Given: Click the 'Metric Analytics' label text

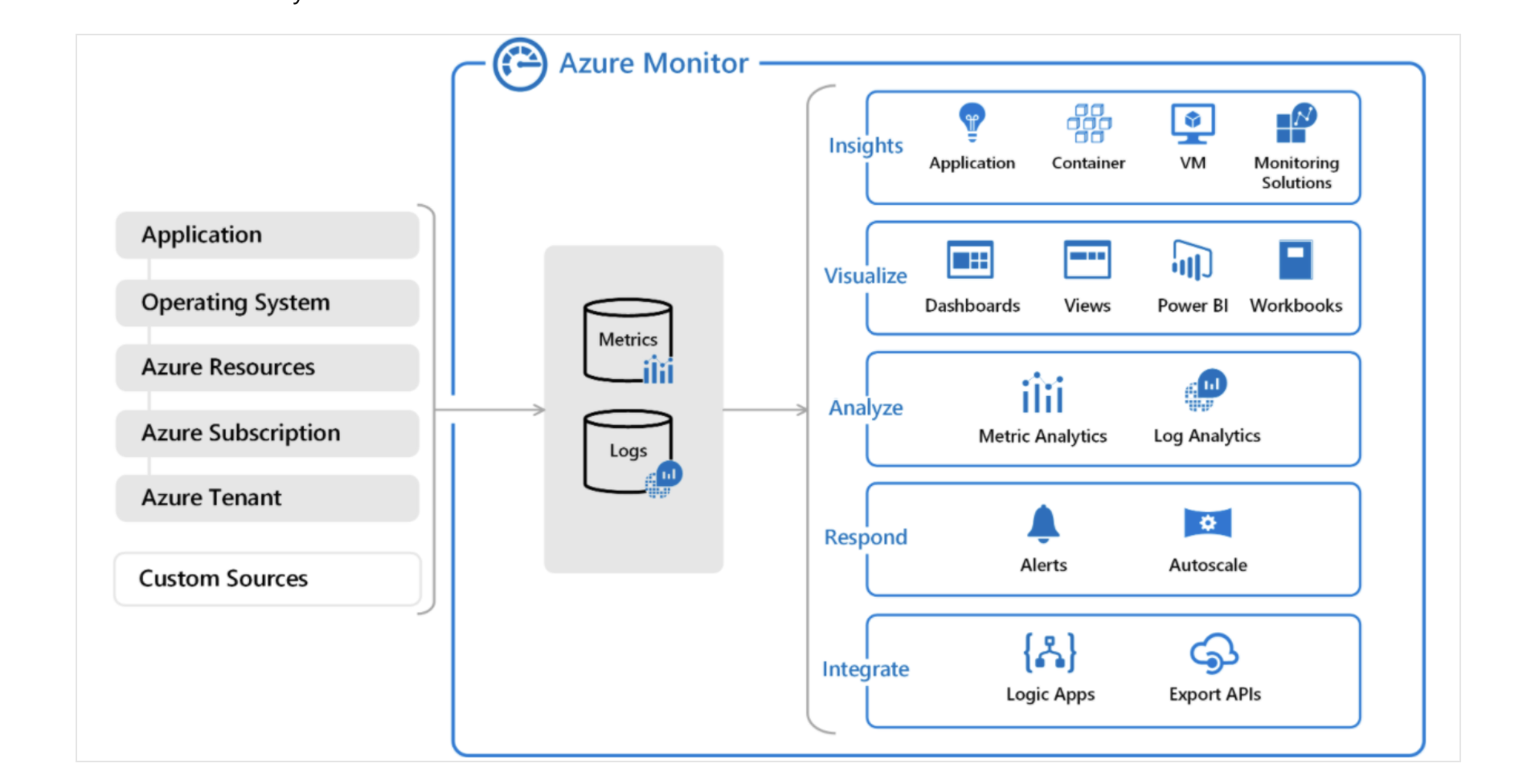Looking at the screenshot, I should pos(1042,436).
